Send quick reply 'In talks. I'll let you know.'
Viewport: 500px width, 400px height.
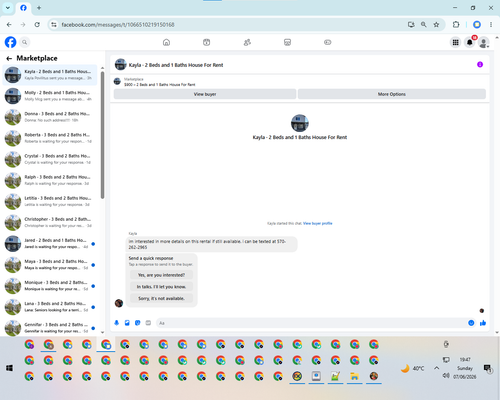coord(161,287)
